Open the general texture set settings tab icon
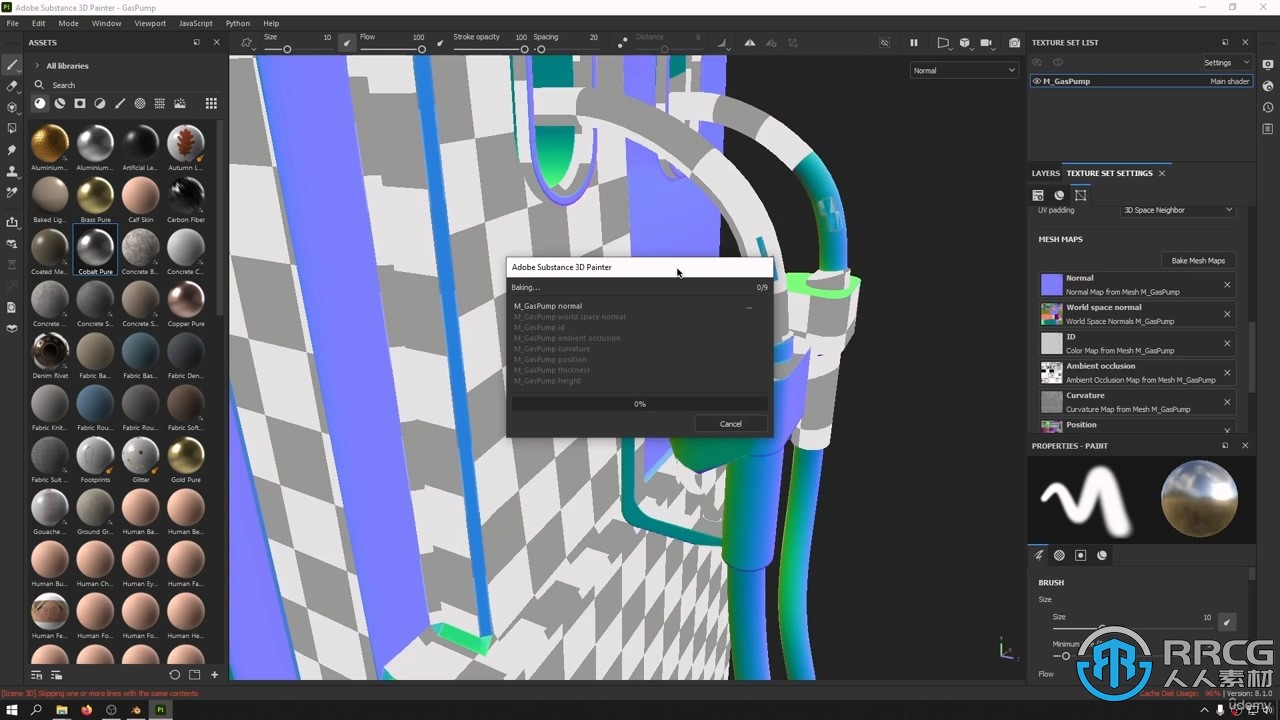The height and width of the screenshot is (720, 1280). click(1038, 195)
